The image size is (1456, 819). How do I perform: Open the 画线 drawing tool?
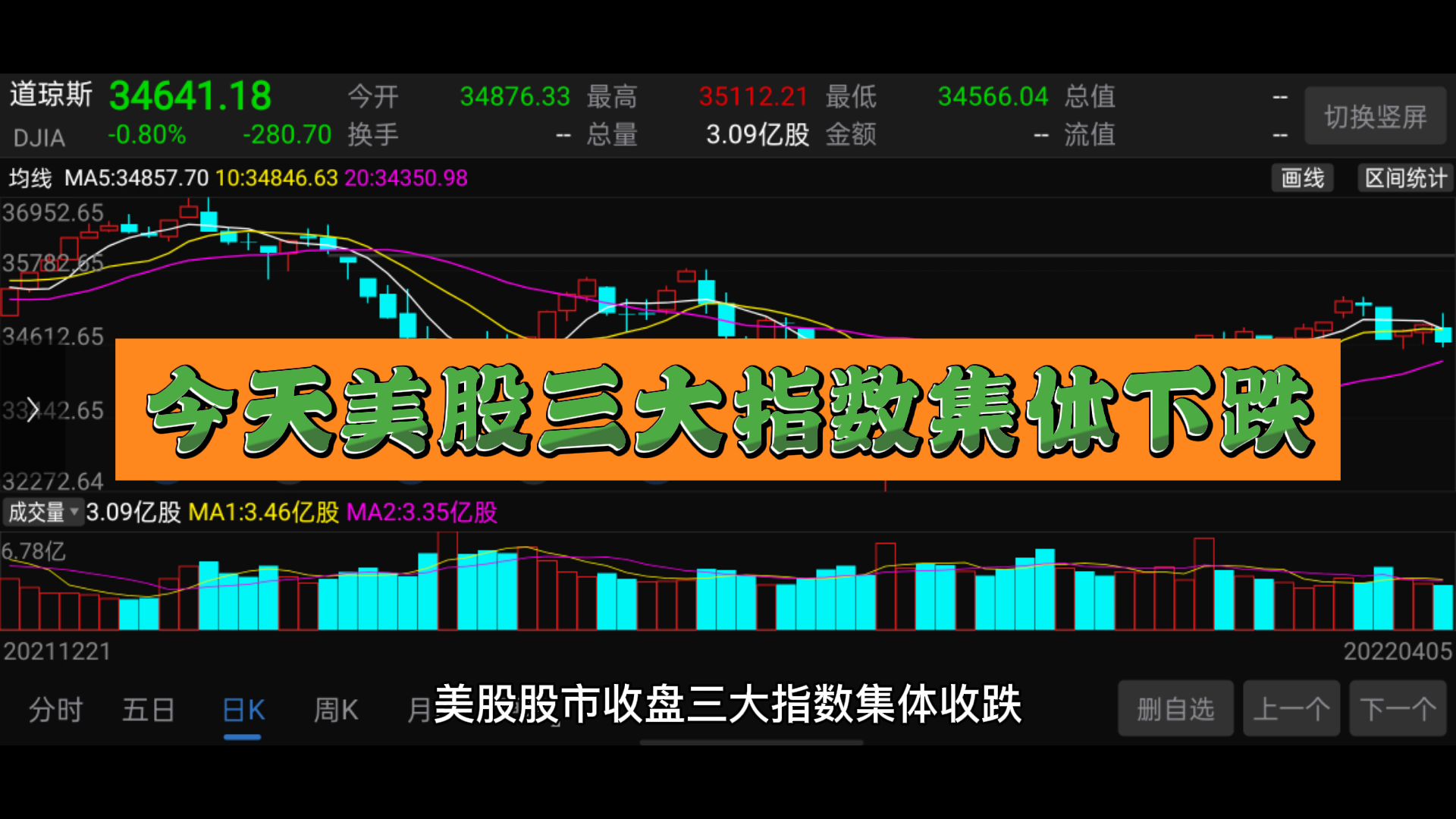[x=1302, y=178]
